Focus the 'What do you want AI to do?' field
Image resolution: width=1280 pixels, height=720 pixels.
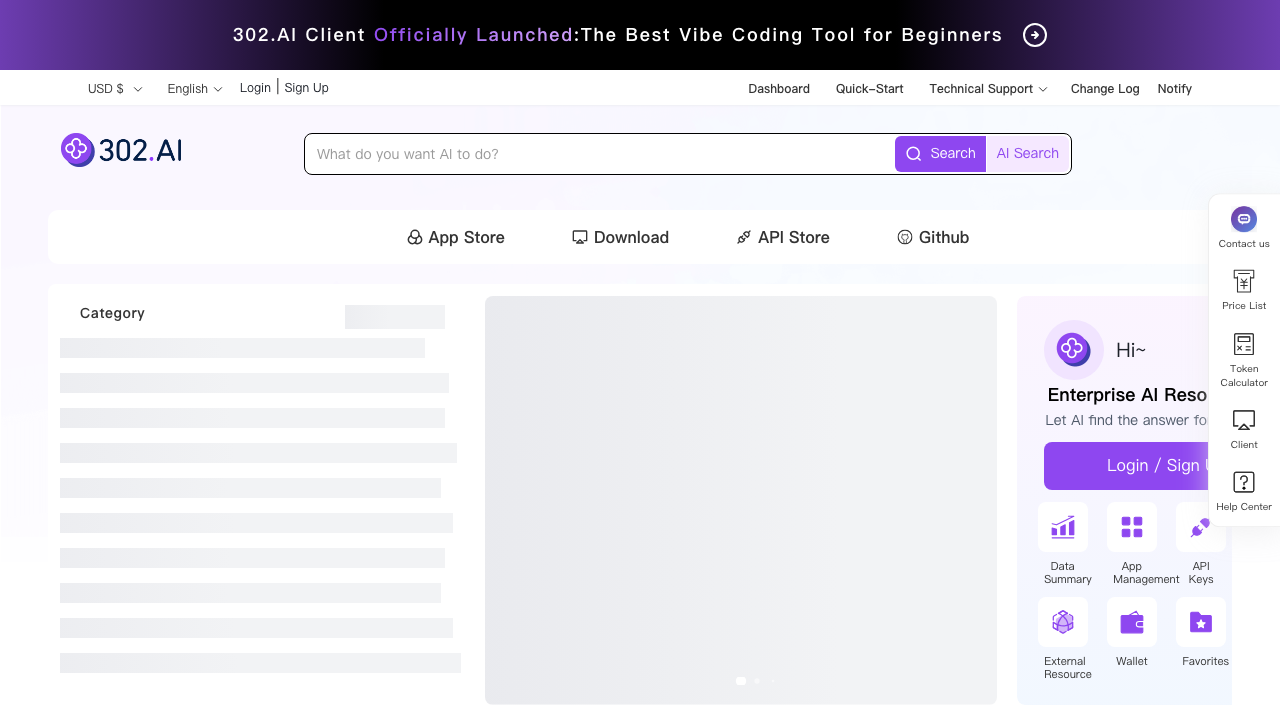coord(600,154)
